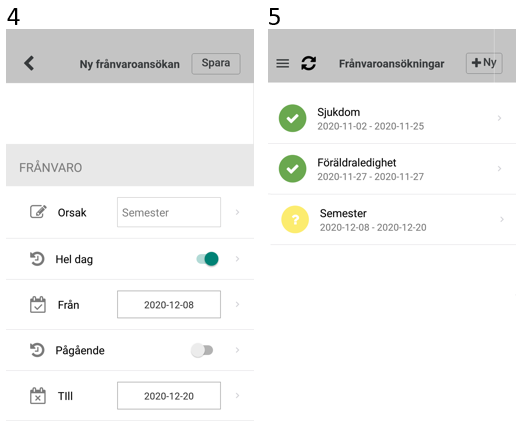The width and height of the screenshot is (523, 440).
Task: Open Sjukdom entry via its chevron
Action: coord(499,118)
